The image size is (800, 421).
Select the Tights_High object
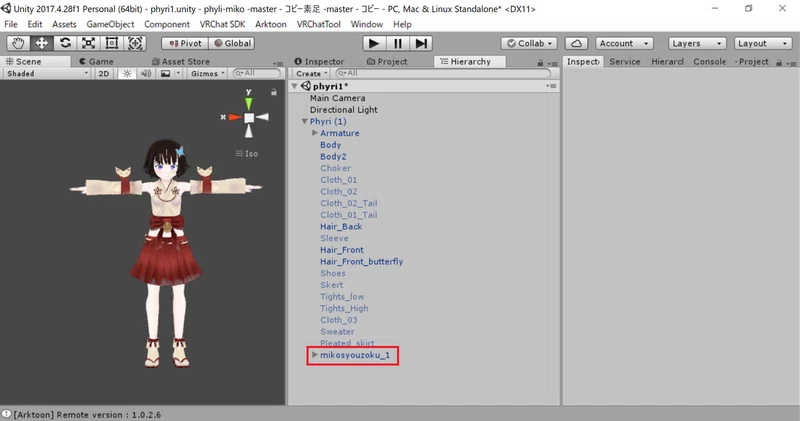[x=344, y=308]
